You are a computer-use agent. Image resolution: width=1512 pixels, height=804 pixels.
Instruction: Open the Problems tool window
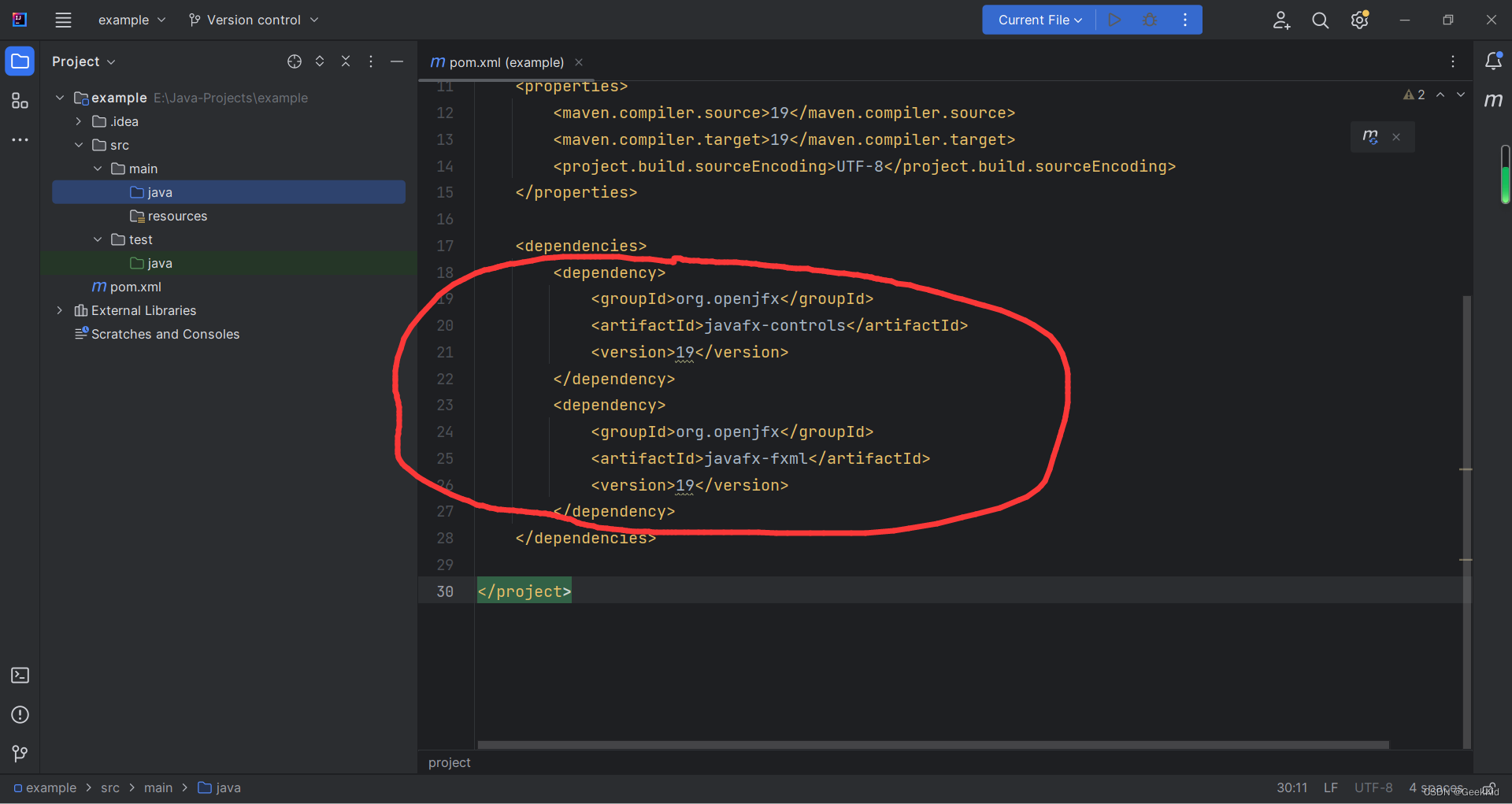[x=20, y=715]
